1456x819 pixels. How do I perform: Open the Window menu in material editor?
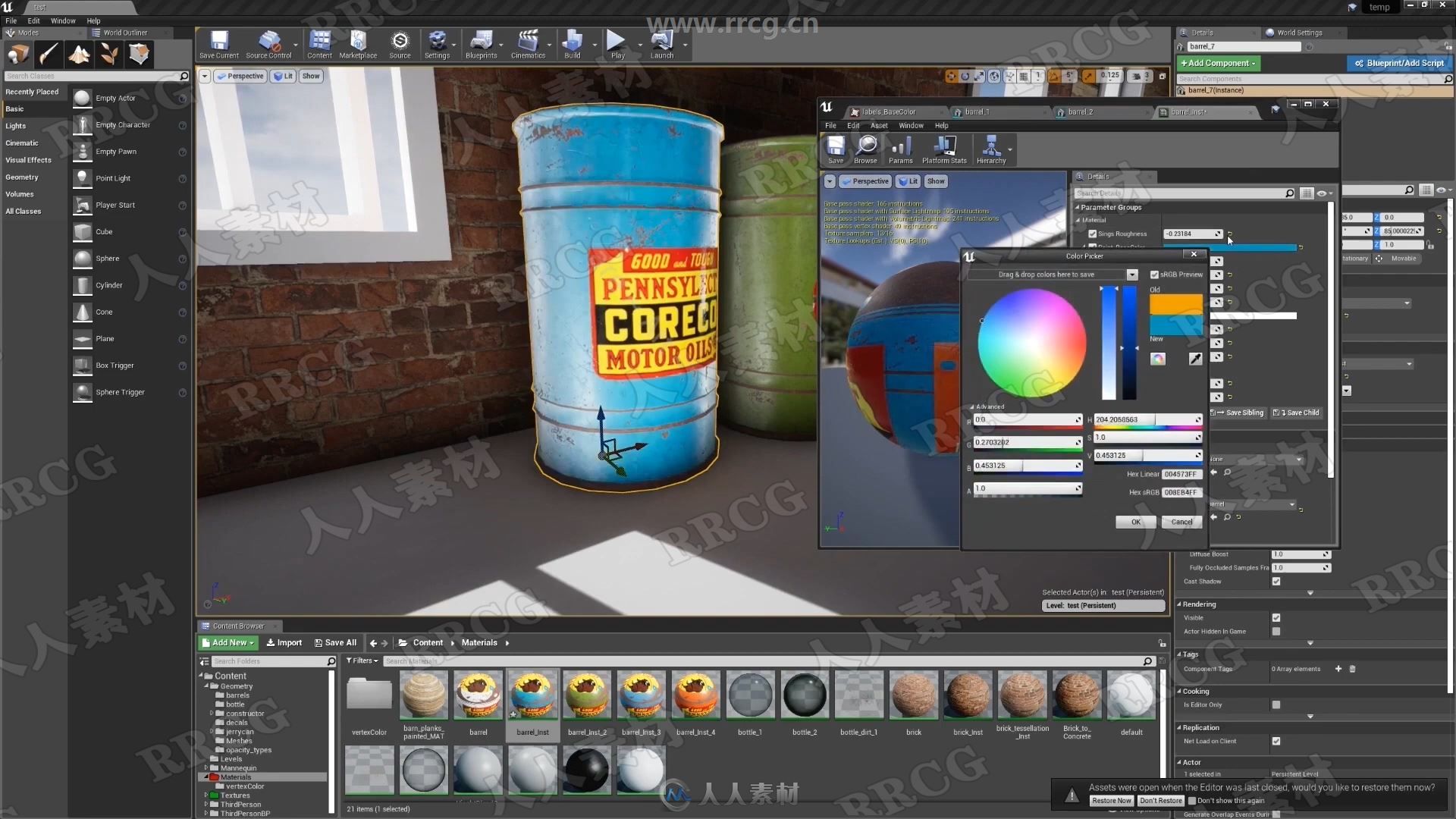coord(910,125)
